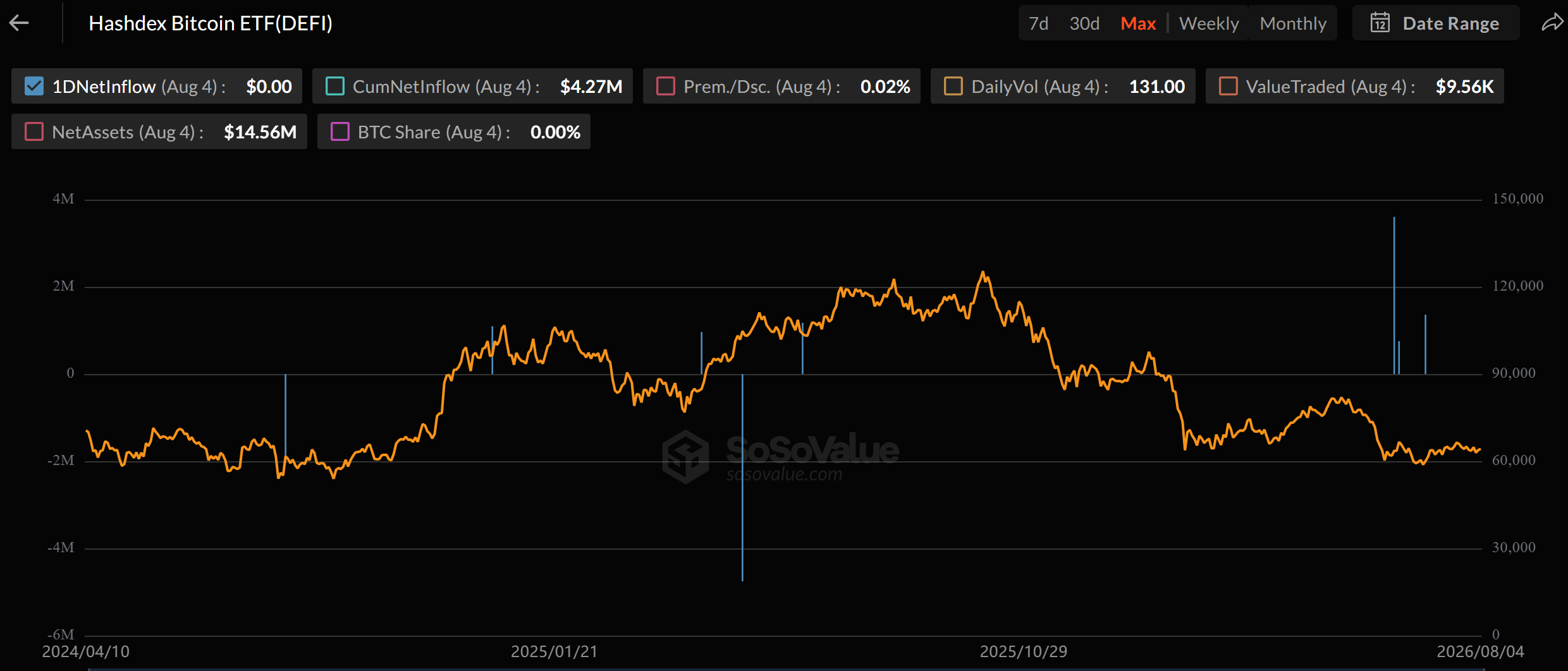Viewport: 1568px width, 671px height.
Task: Enable the DailyVol checkbox
Action: pyautogui.click(x=953, y=86)
